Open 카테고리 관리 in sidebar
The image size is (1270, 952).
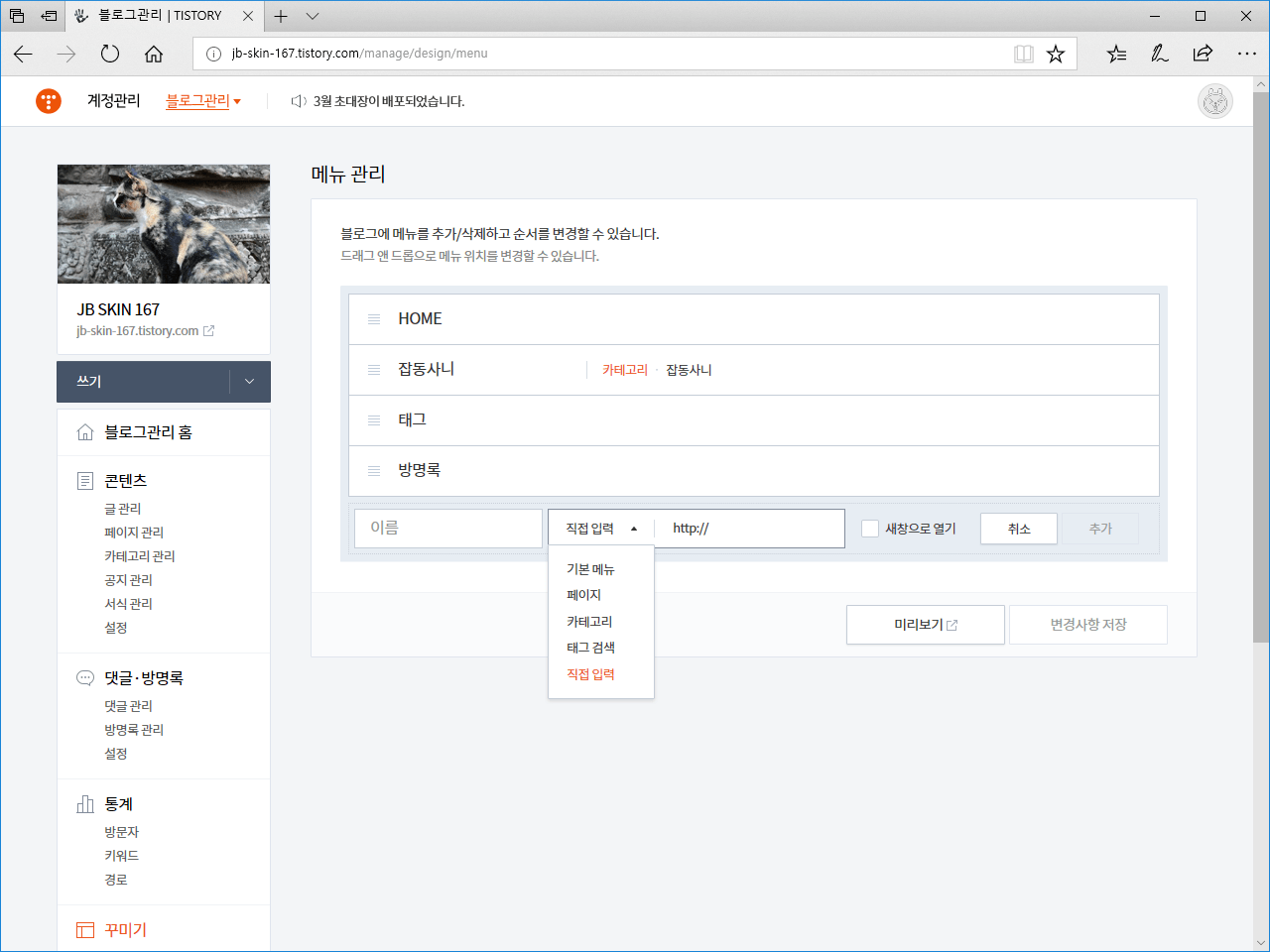coord(140,556)
